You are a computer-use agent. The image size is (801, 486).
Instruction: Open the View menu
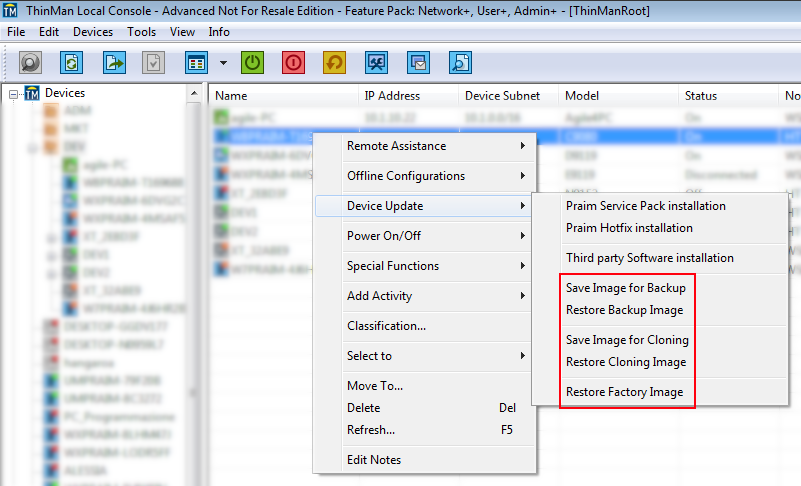coord(182,32)
